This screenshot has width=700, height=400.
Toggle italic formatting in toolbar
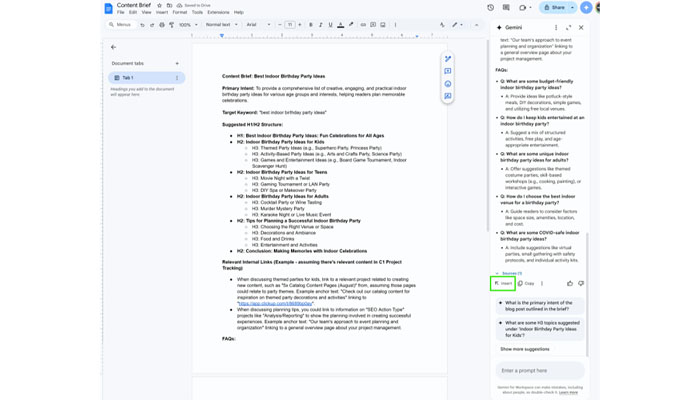point(320,25)
